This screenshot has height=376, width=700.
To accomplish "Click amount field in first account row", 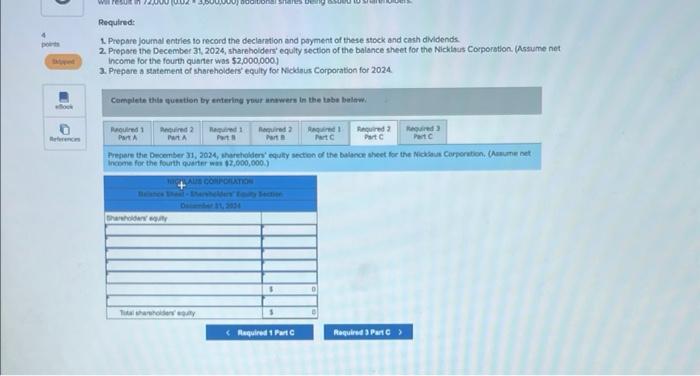I will pyautogui.click(x=289, y=230).
